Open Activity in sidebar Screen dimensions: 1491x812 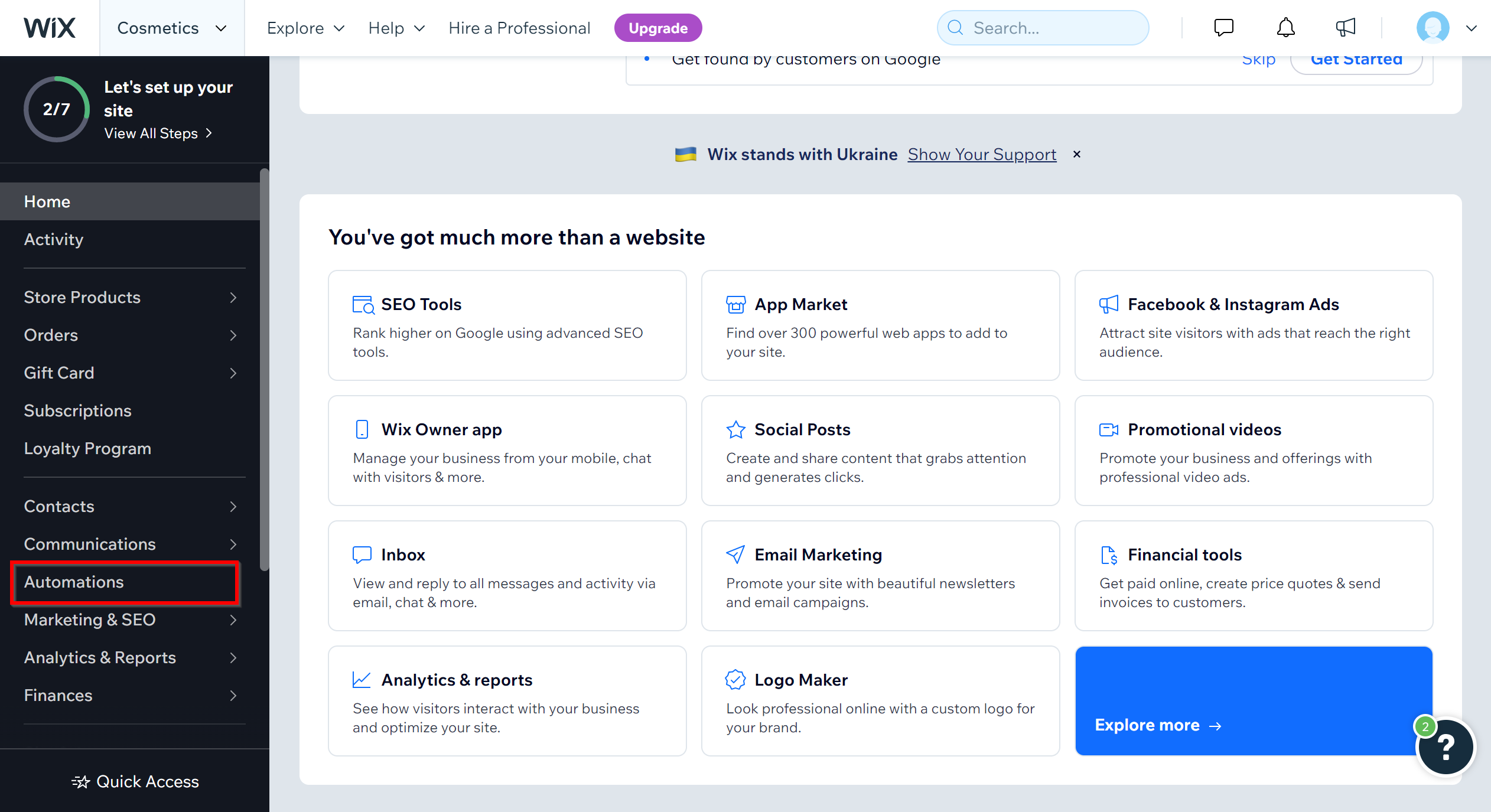[x=130, y=239]
